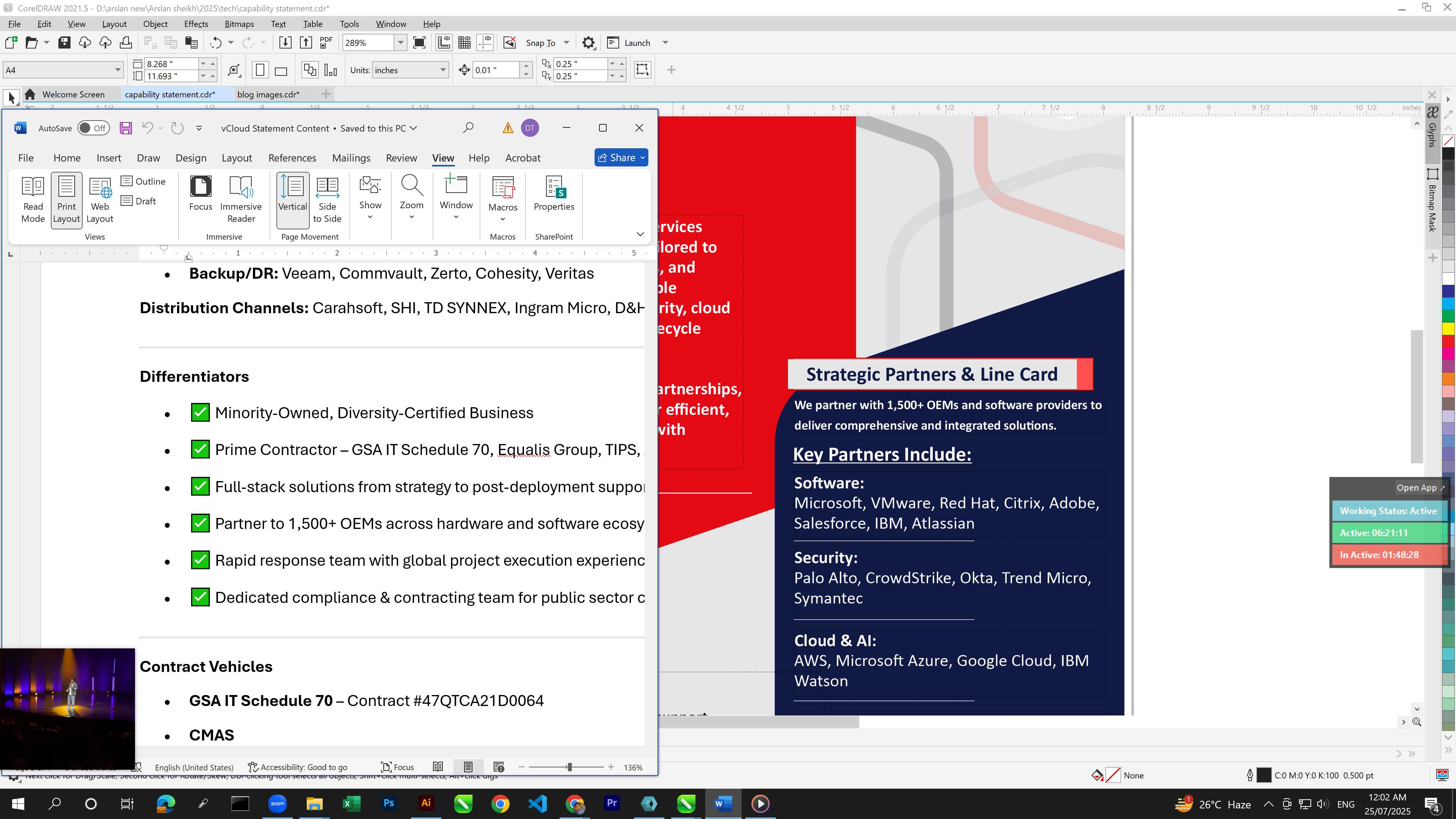Viewport: 1456px width, 819px height.
Task: Click Open App in tracker widget
Action: pos(1420,487)
